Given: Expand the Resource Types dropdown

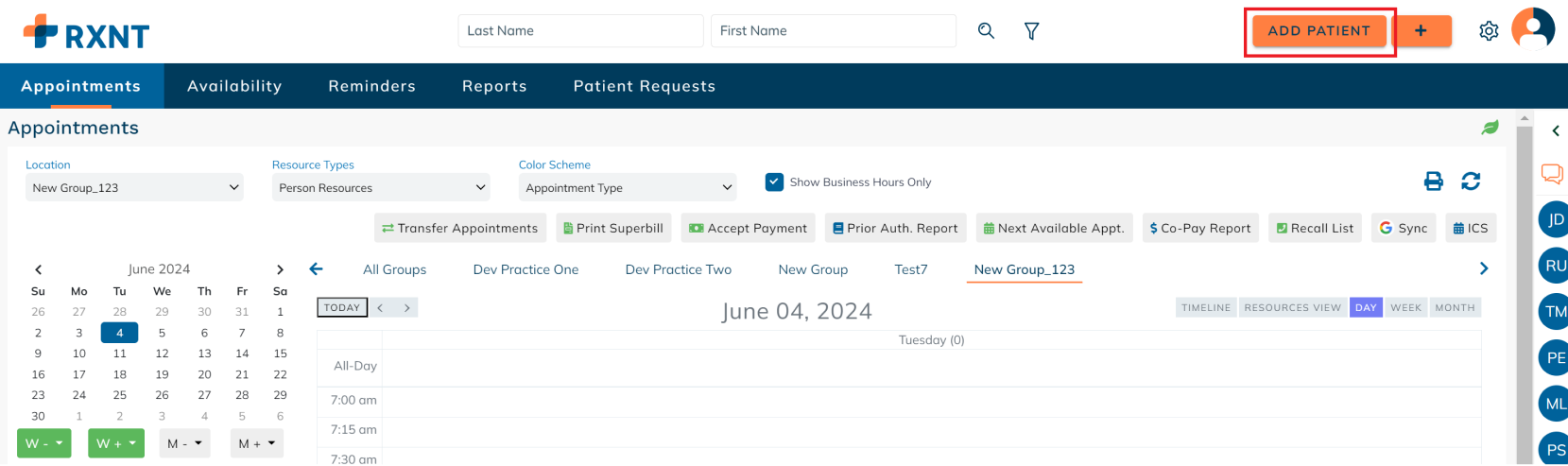Looking at the screenshot, I should [381, 187].
